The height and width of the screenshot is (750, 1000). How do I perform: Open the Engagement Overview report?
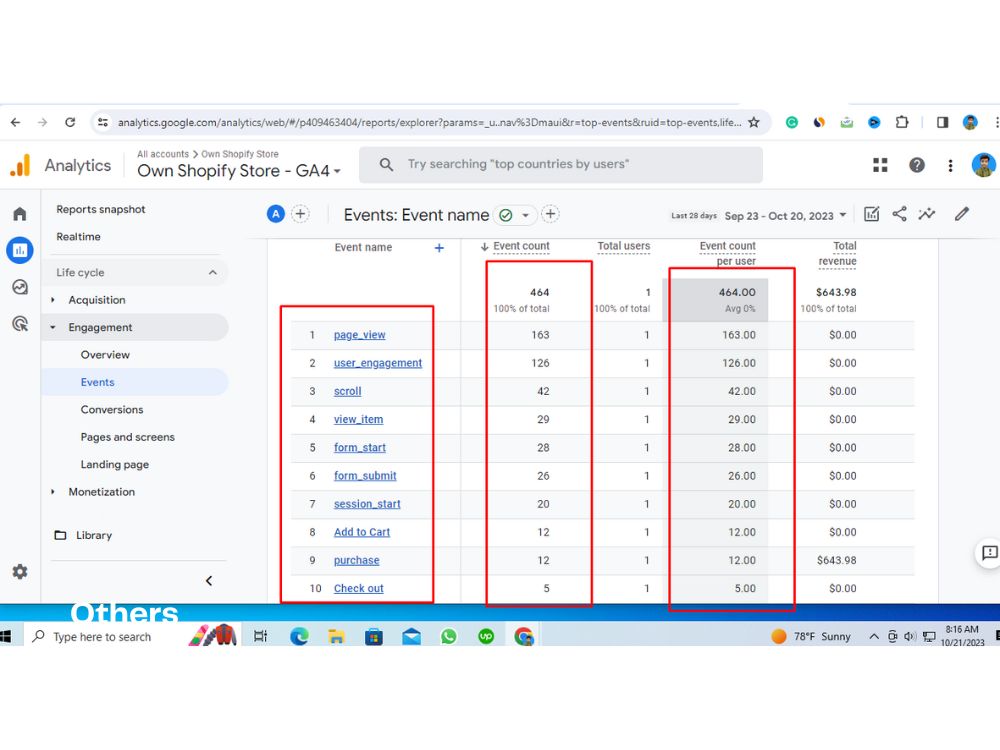(105, 355)
